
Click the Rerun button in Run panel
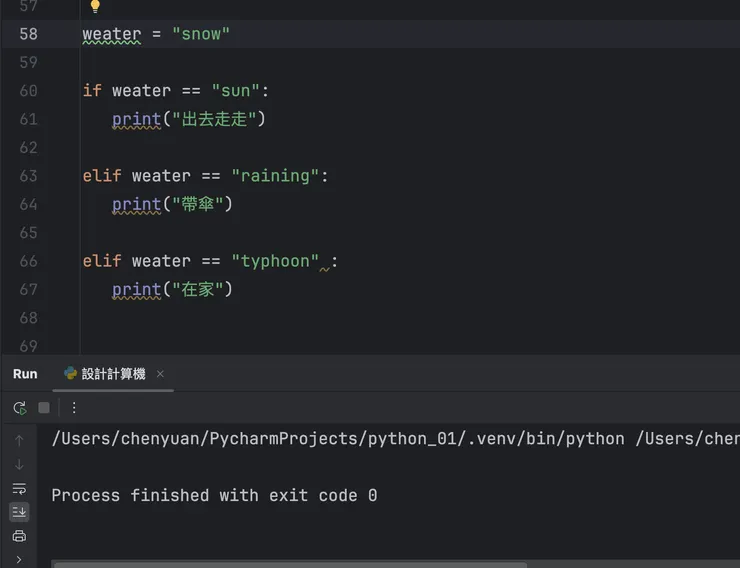19,408
